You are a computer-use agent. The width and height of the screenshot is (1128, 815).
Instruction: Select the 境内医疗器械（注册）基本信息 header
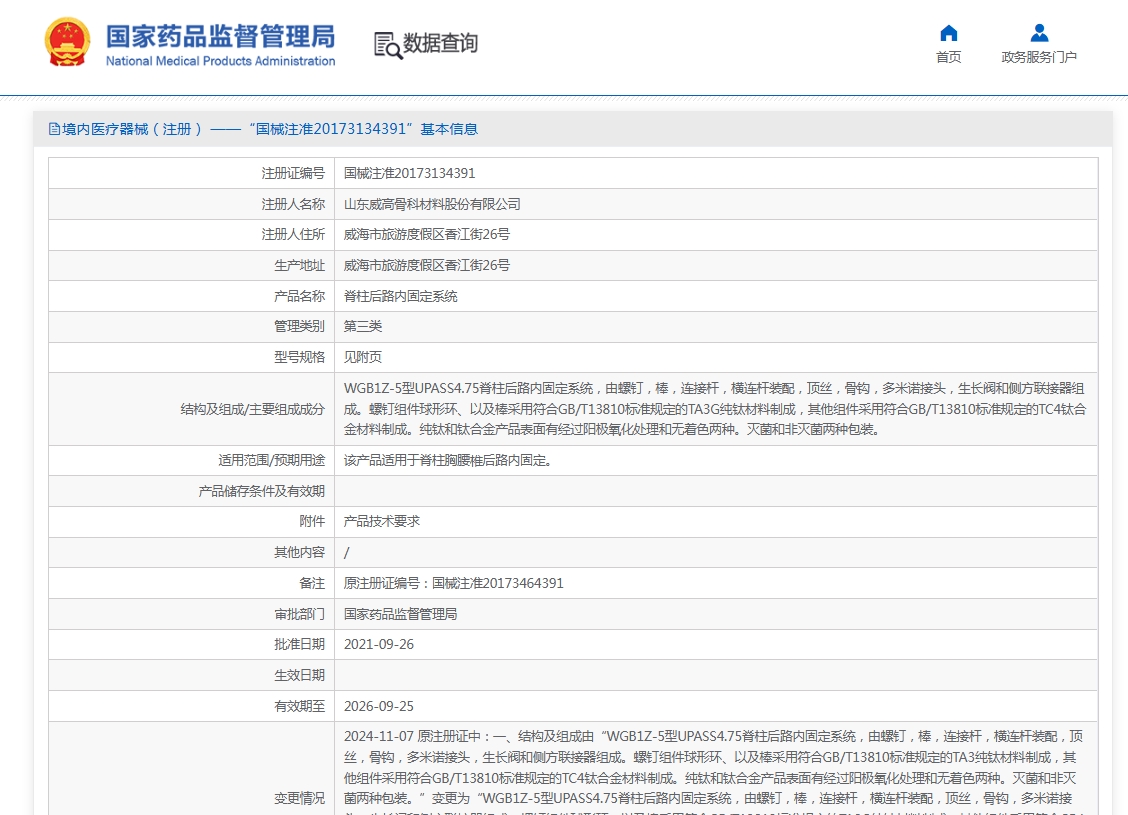(263, 129)
